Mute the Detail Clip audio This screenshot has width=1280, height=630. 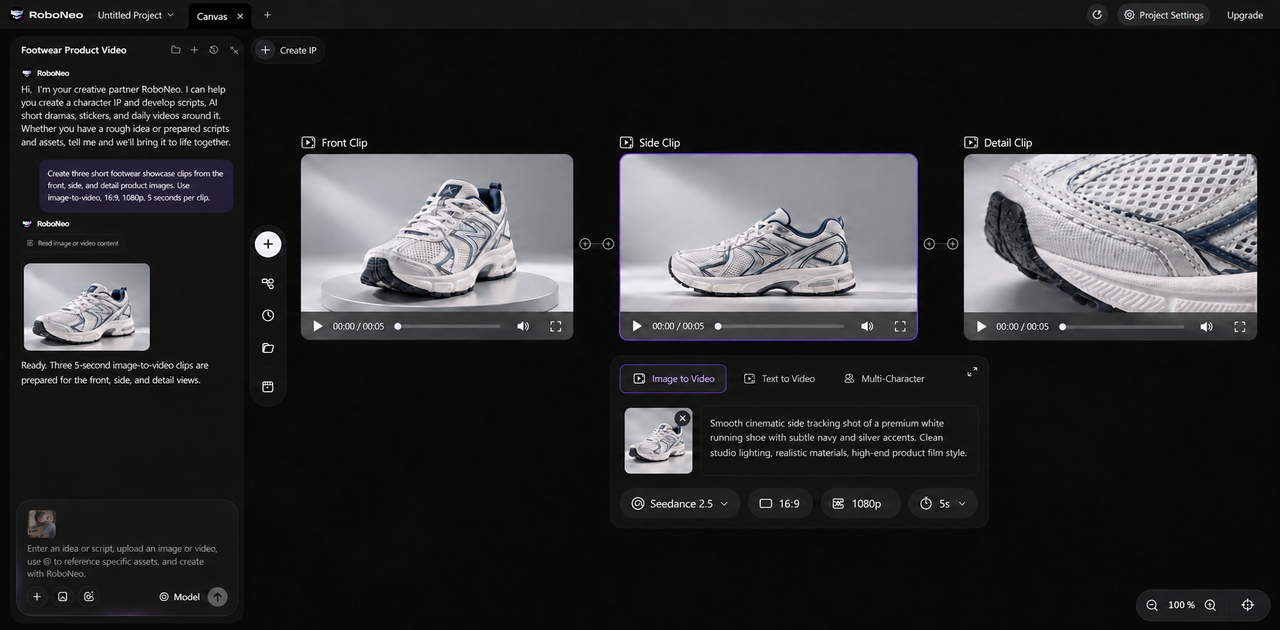pyautogui.click(x=1207, y=326)
